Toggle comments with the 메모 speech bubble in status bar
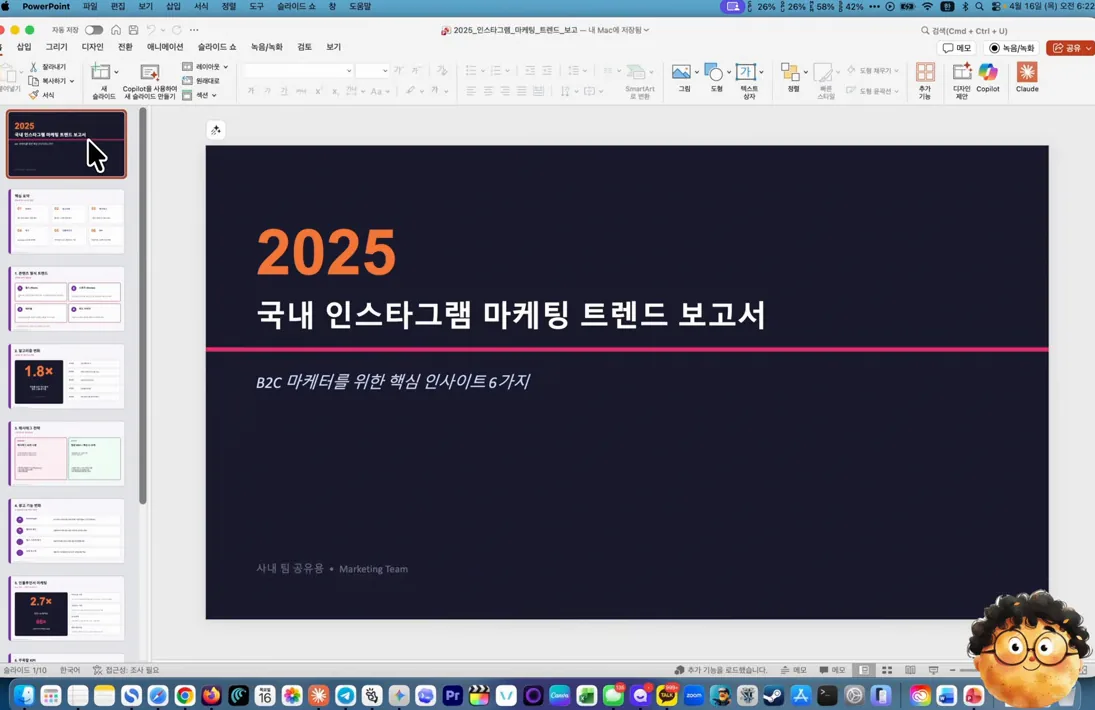The height and width of the screenshot is (710, 1095). pos(832,670)
